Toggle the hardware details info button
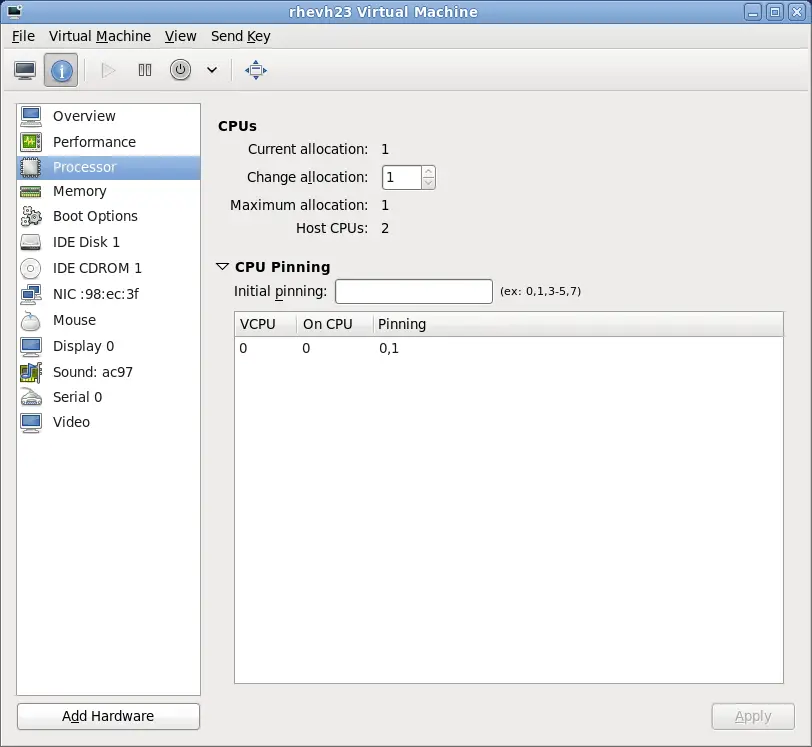The width and height of the screenshot is (812, 747). 61,70
